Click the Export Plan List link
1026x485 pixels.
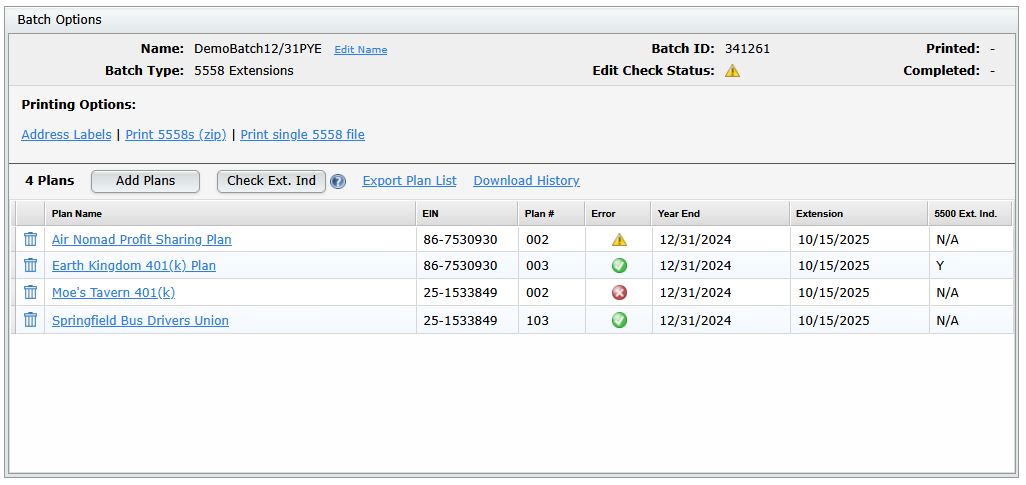click(x=410, y=181)
